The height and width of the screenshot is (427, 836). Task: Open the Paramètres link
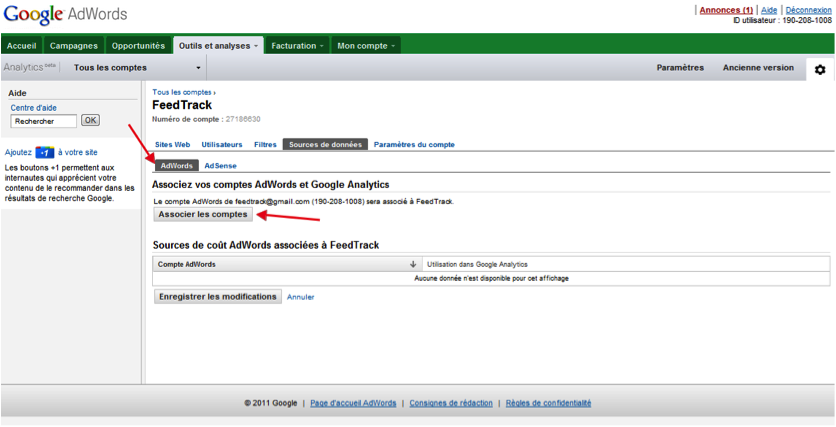point(680,68)
